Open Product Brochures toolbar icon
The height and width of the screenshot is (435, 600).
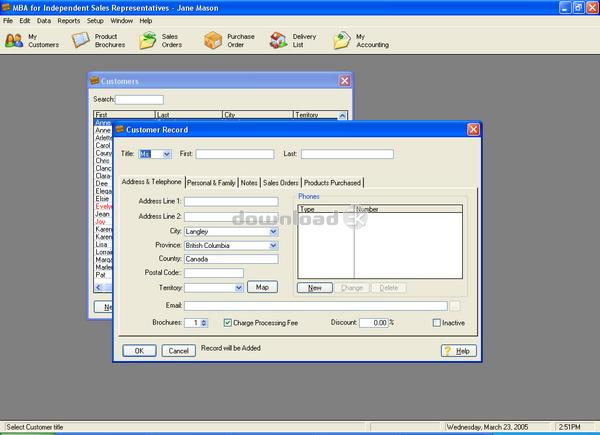99,41
